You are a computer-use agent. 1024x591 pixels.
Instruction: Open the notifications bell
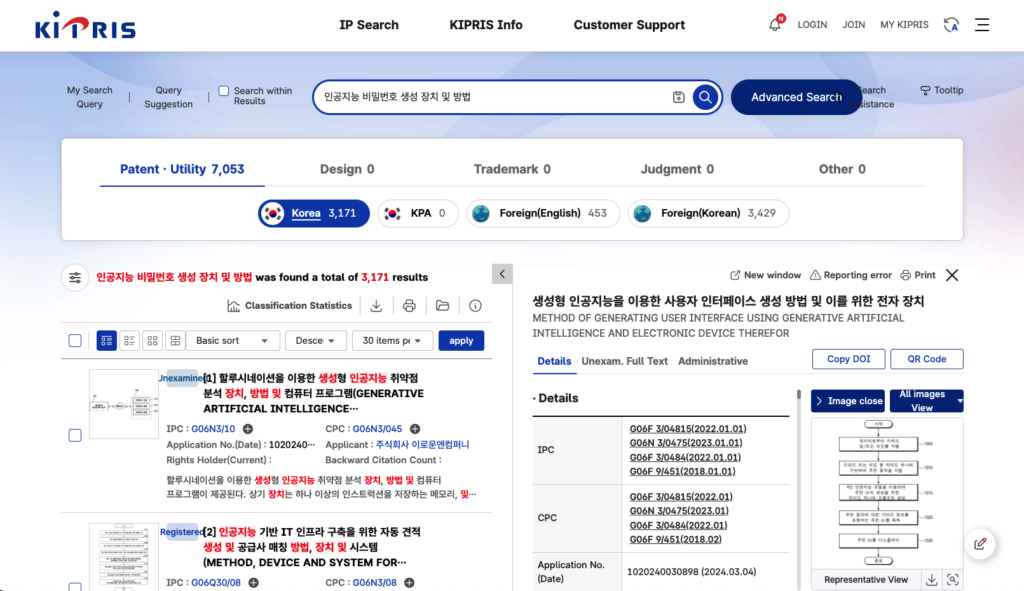pyautogui.click(x=775, y=25)
